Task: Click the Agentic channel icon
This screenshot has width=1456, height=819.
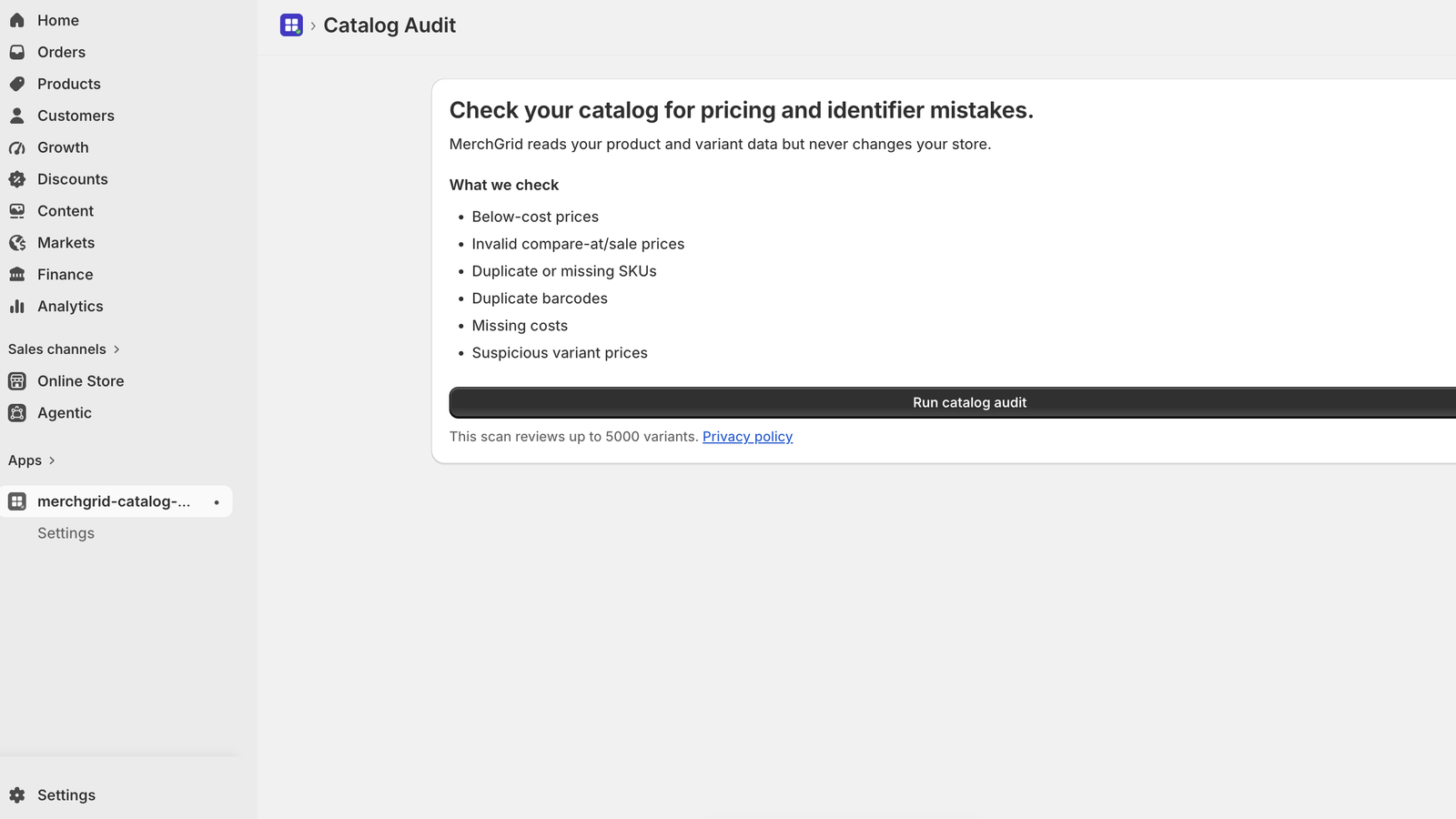Action: tap(17, 413)
